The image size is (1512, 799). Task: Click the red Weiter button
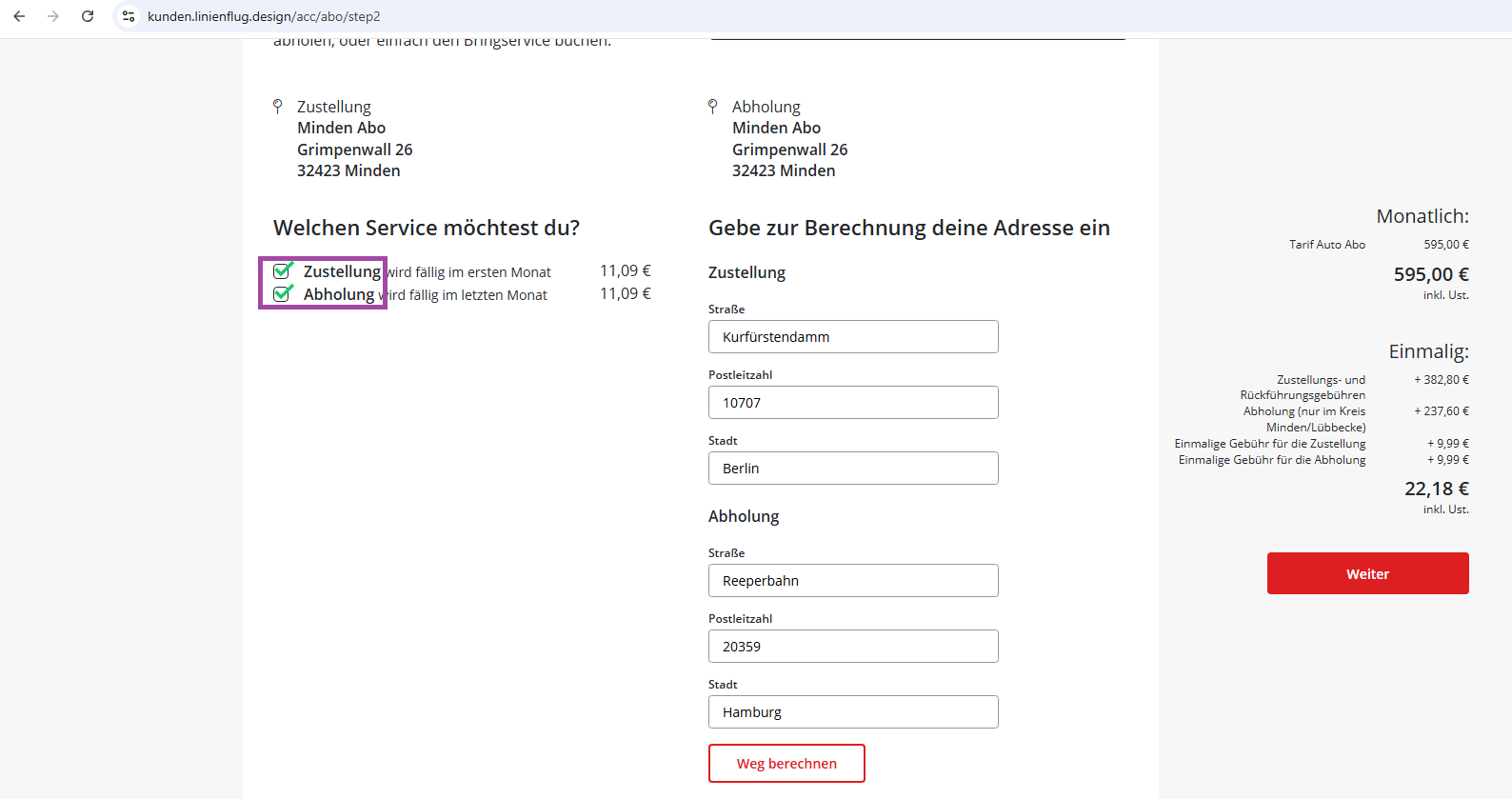pos(1366,573)
